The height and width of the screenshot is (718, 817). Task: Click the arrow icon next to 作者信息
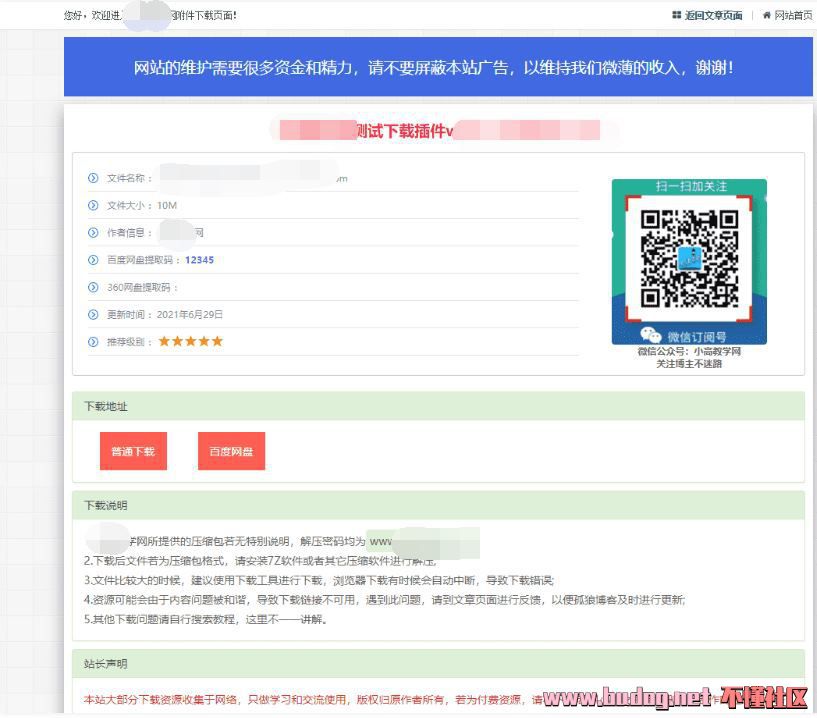point(93,233)
